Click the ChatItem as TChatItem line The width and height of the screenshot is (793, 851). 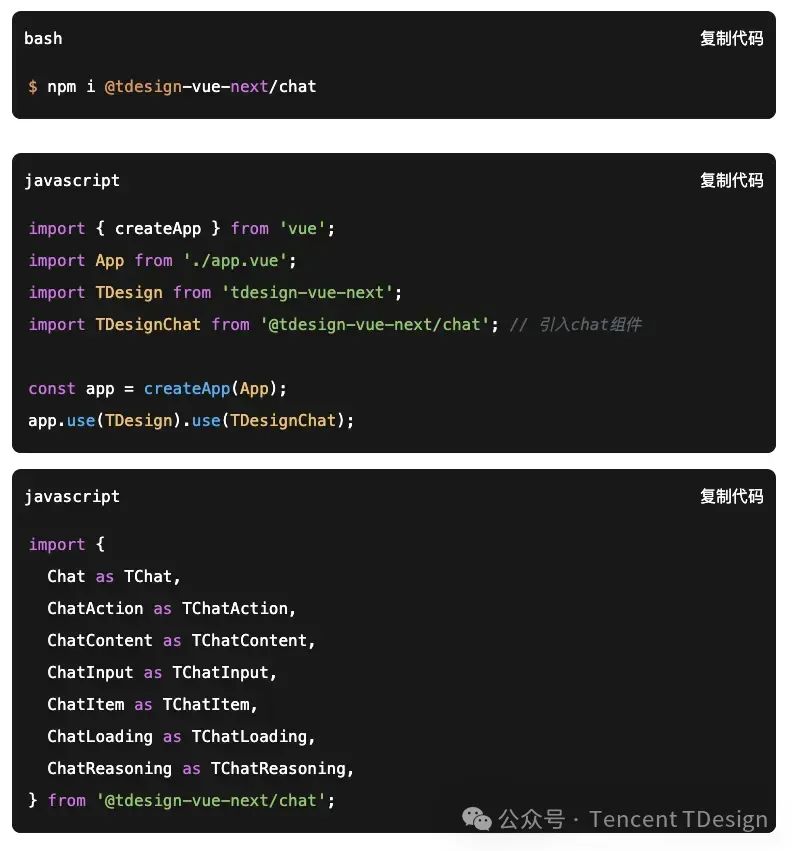[152, 705]
